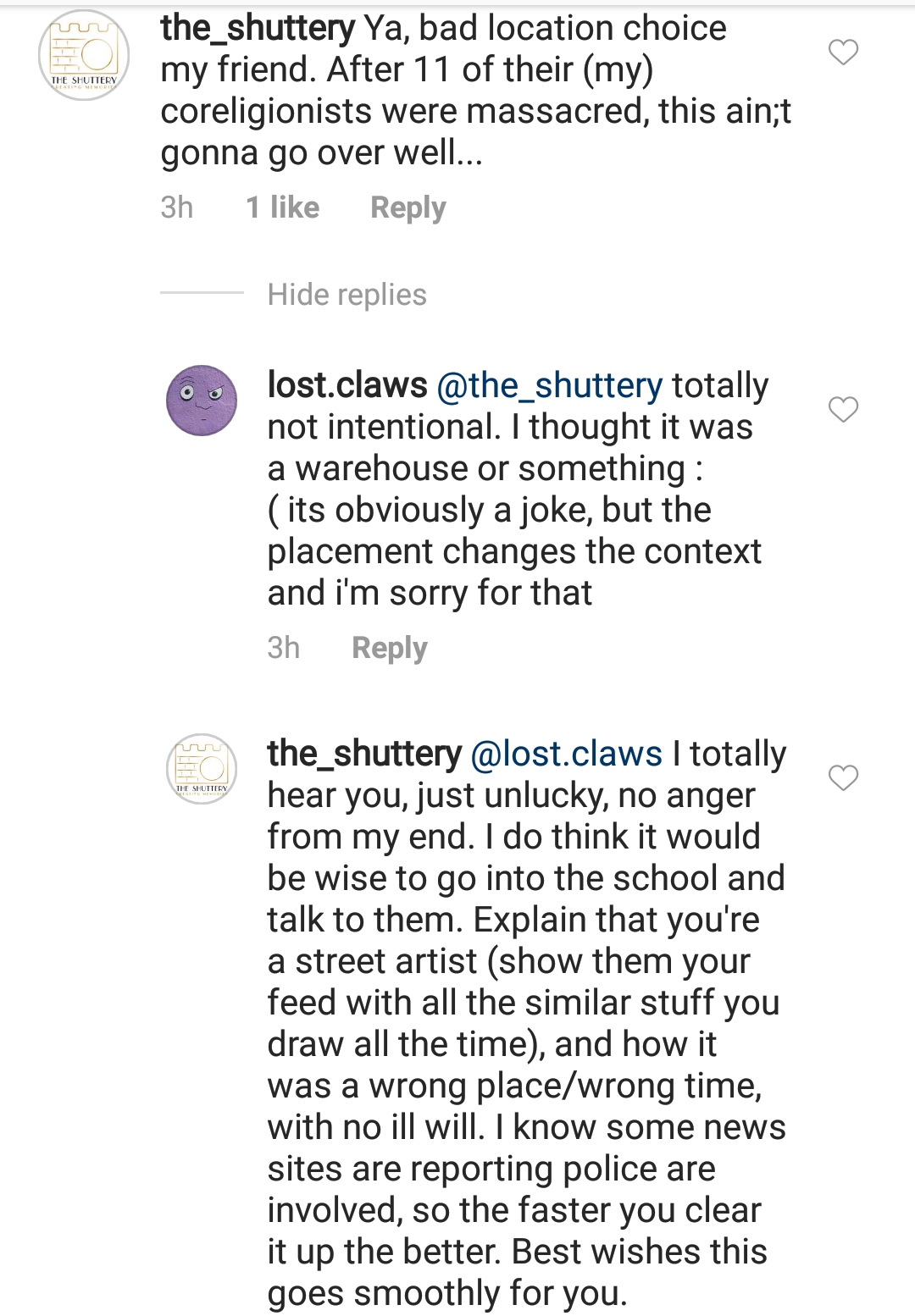Like lost.claws' reply with the heart
This screenshot has width=915, height=1316.
coord(843,410)
